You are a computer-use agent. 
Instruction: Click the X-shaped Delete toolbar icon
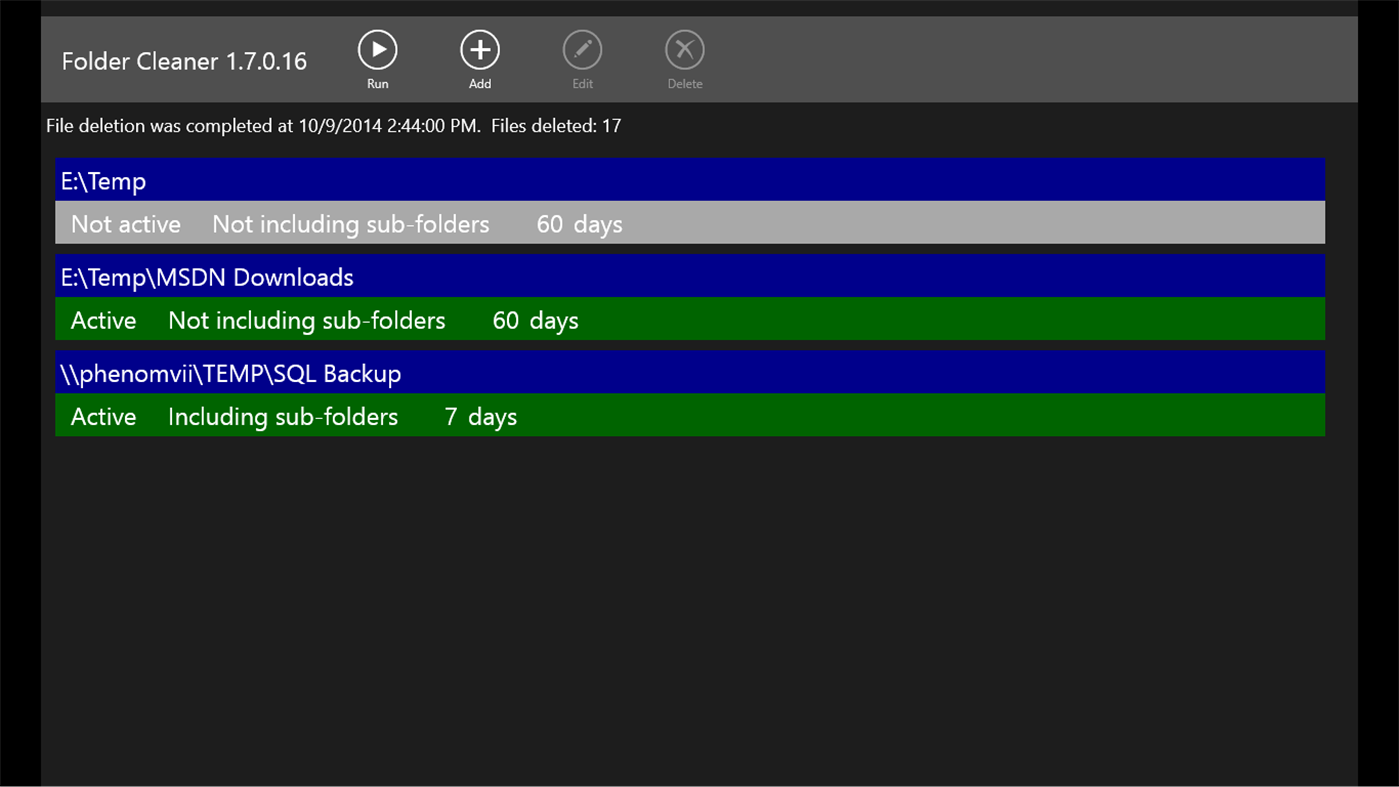pyautogui.click(x=685, y=47)
